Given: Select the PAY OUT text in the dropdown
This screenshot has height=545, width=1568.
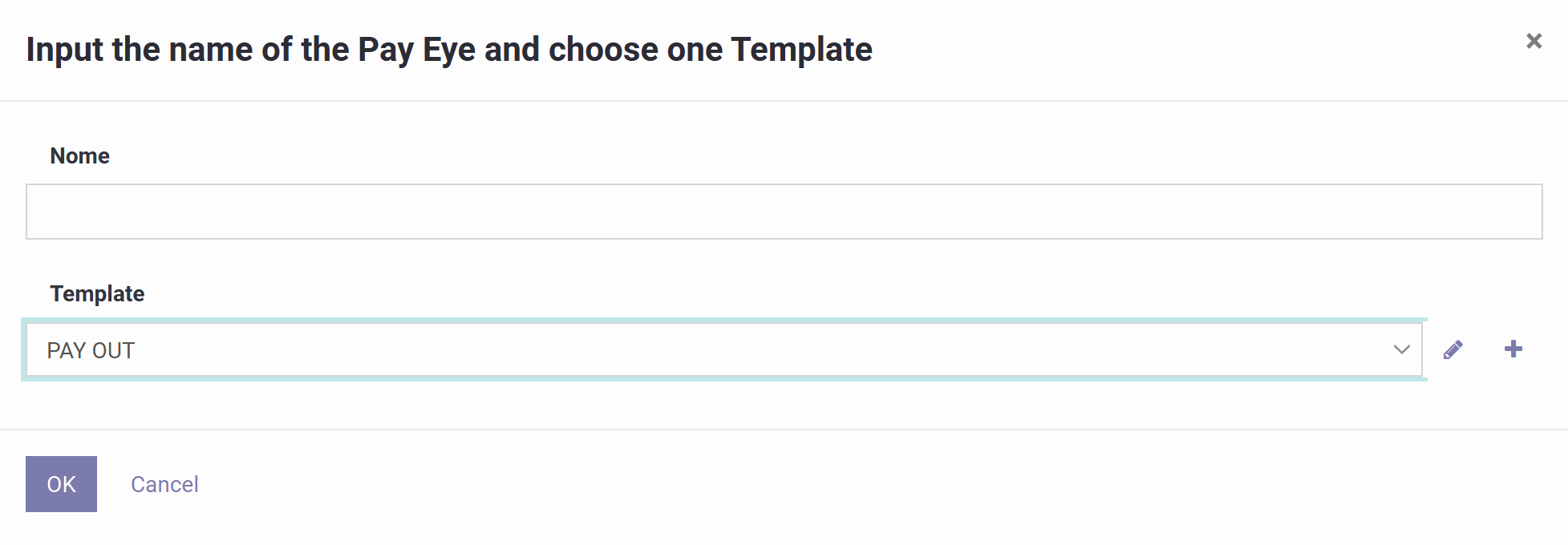Looking at the screenshot, I should pos(90,349).
